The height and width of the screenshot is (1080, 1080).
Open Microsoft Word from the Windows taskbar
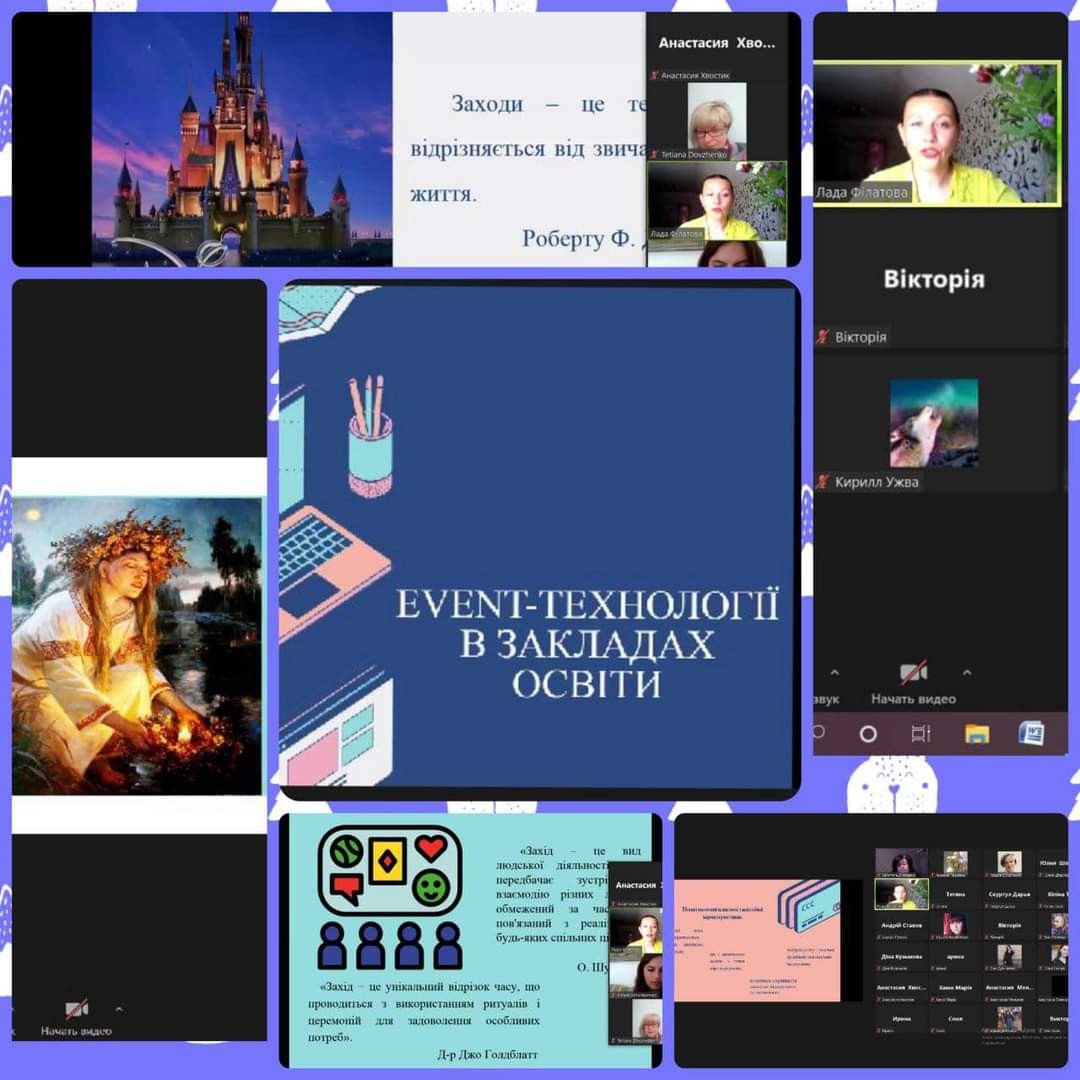1031,733
